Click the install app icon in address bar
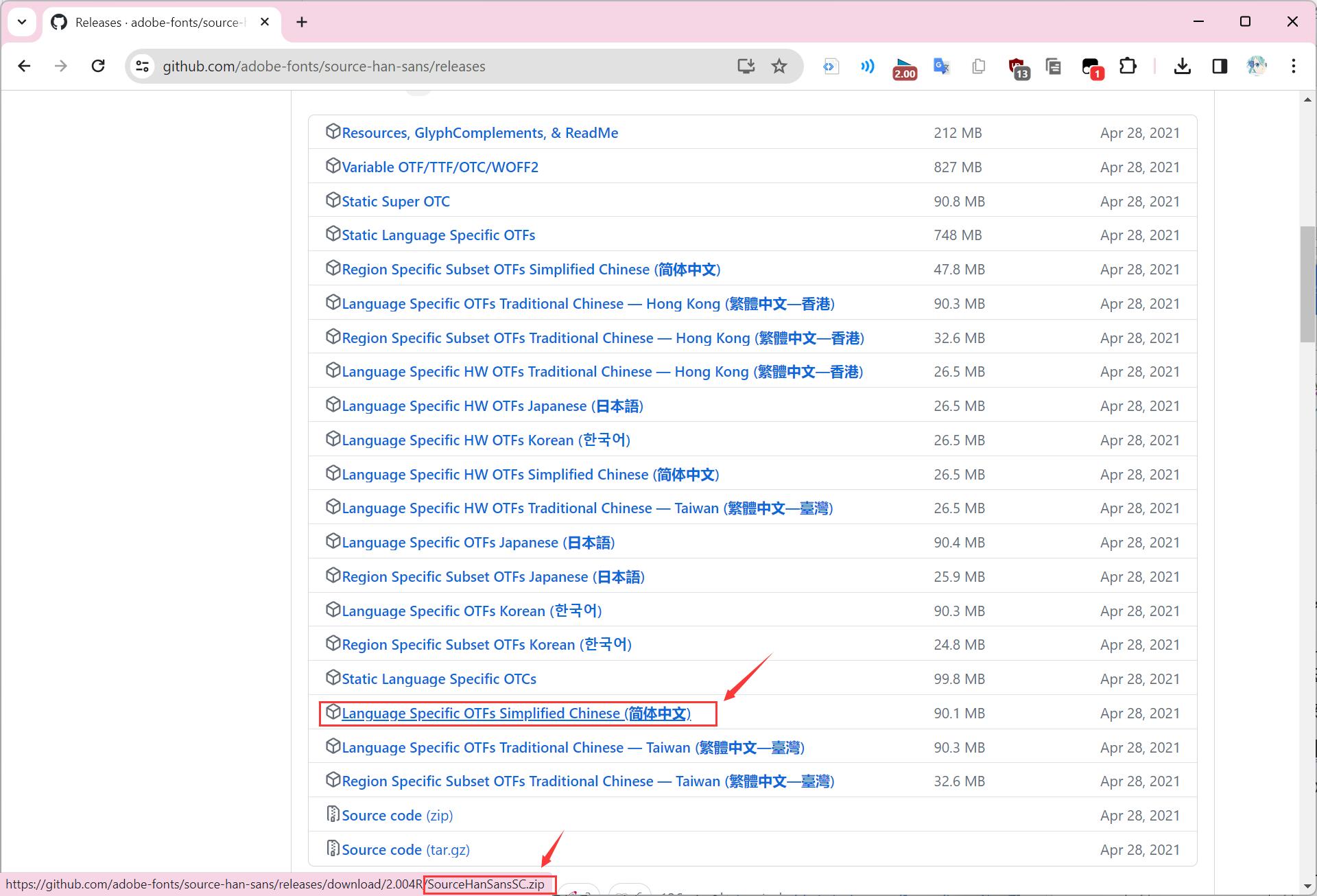The image size is (1317, 896). [x=746, y=66]
